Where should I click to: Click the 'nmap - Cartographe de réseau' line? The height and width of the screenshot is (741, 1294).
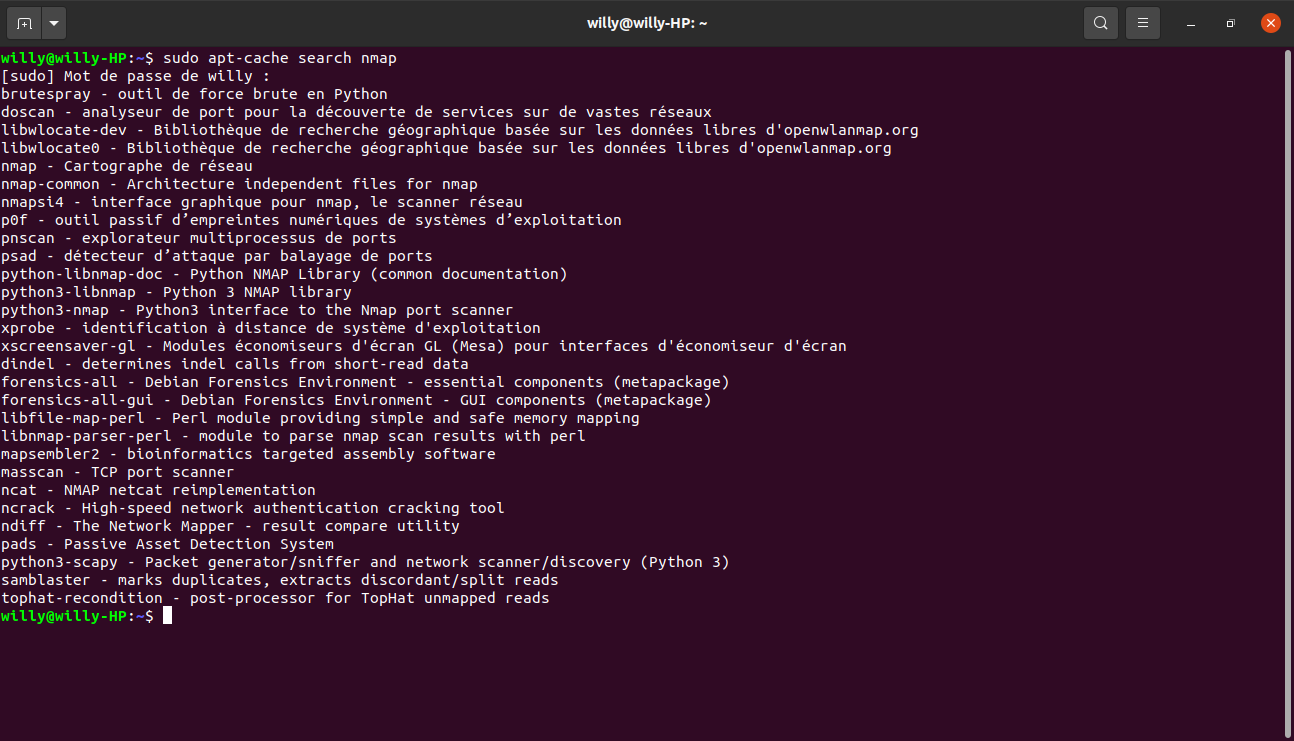pos(127,166)
